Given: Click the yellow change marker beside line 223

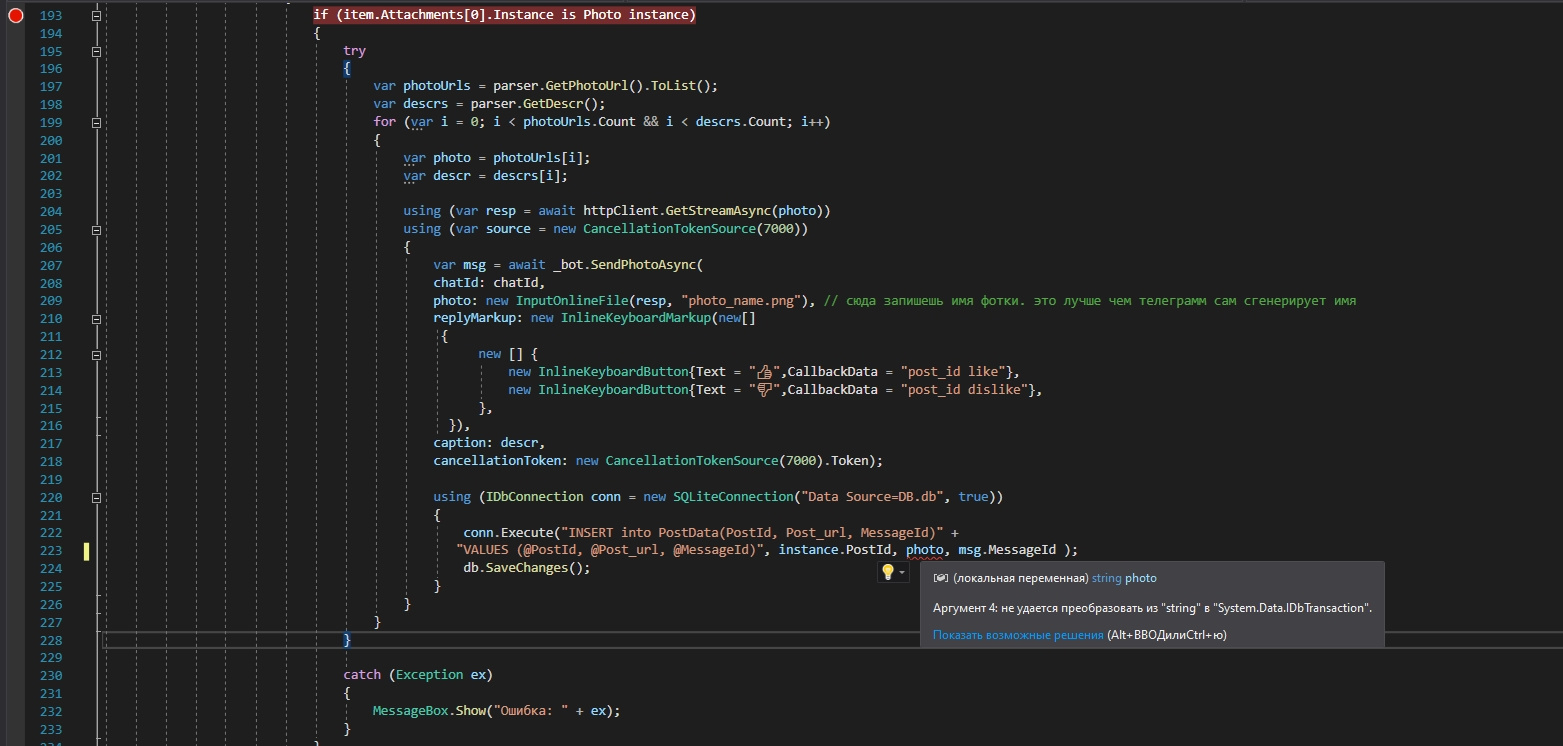Looking at the screenshot, I should point(87,550).
